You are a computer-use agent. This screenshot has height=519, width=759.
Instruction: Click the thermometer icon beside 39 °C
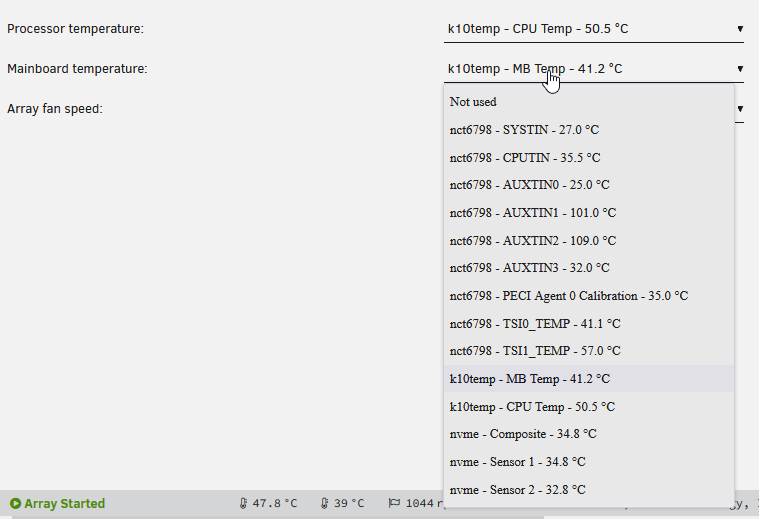324,504
